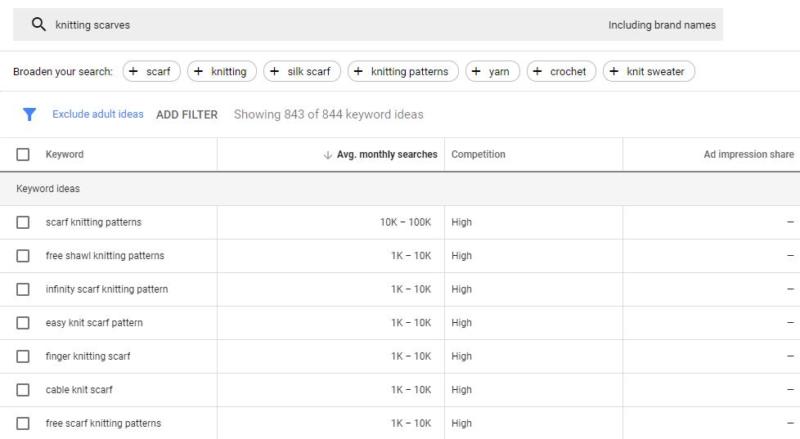Toggle the select-all keywords checkbox

tap(23, 155)
